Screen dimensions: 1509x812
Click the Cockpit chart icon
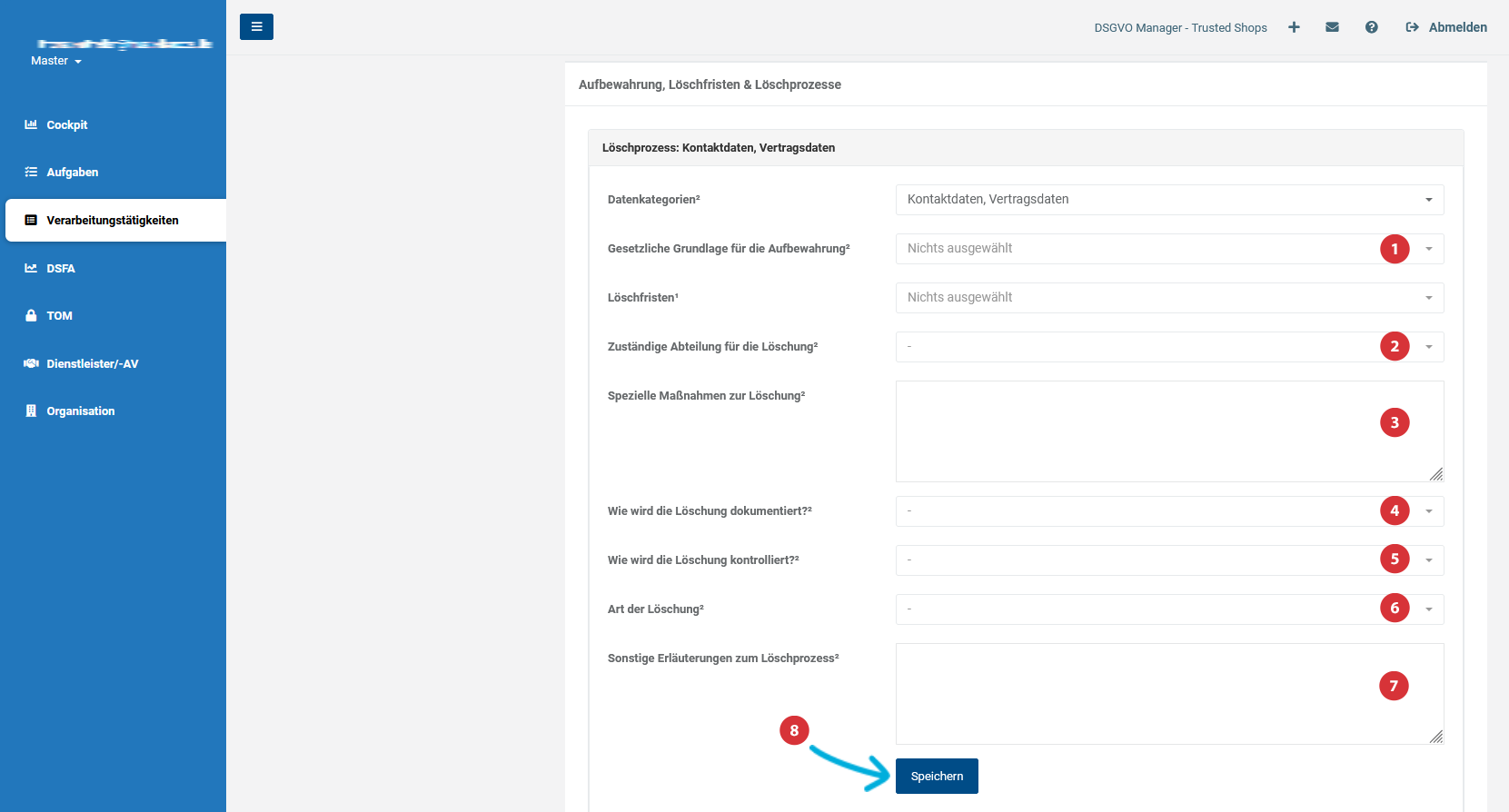tap(31, 124)
